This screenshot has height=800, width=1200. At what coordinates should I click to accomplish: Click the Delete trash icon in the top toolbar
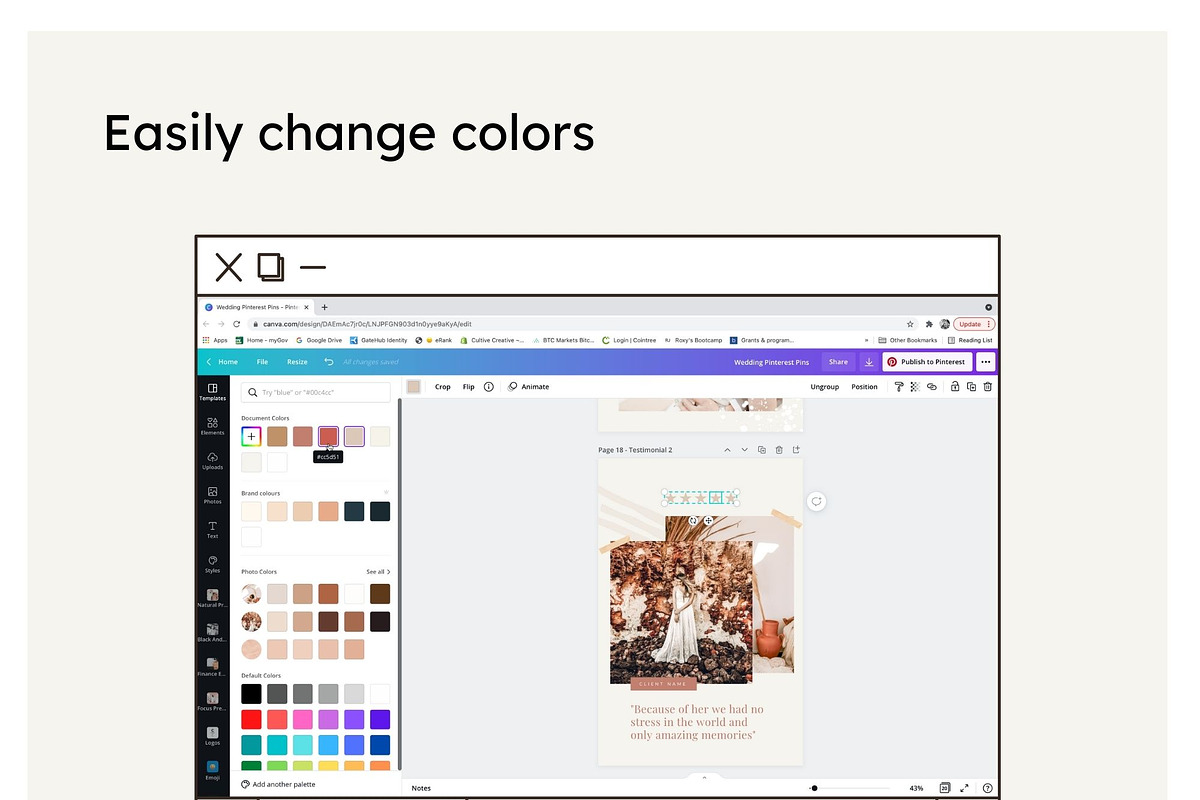click(987, 386)
